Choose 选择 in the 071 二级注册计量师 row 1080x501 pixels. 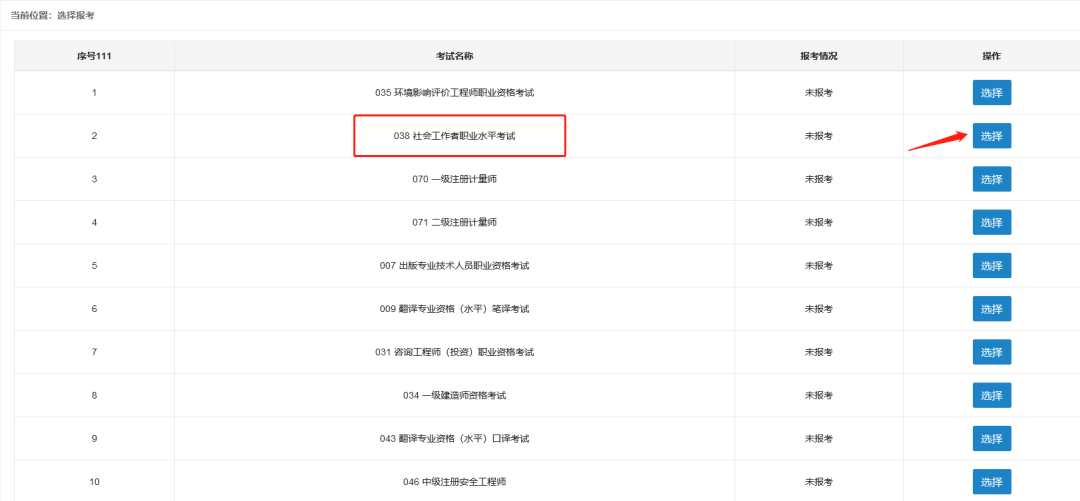coord(992,223)
